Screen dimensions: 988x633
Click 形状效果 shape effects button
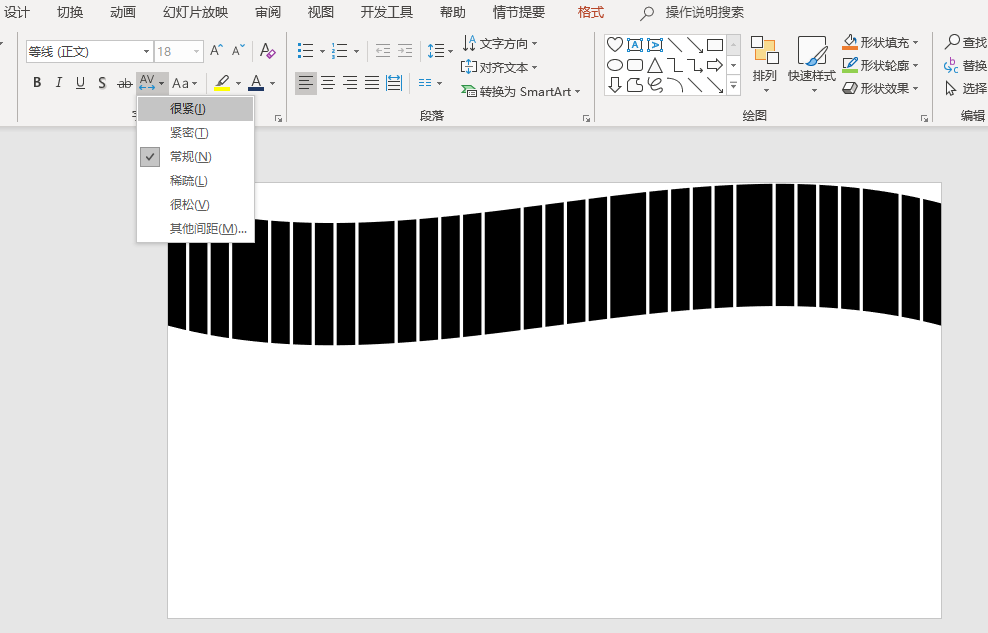pos(880,88)
